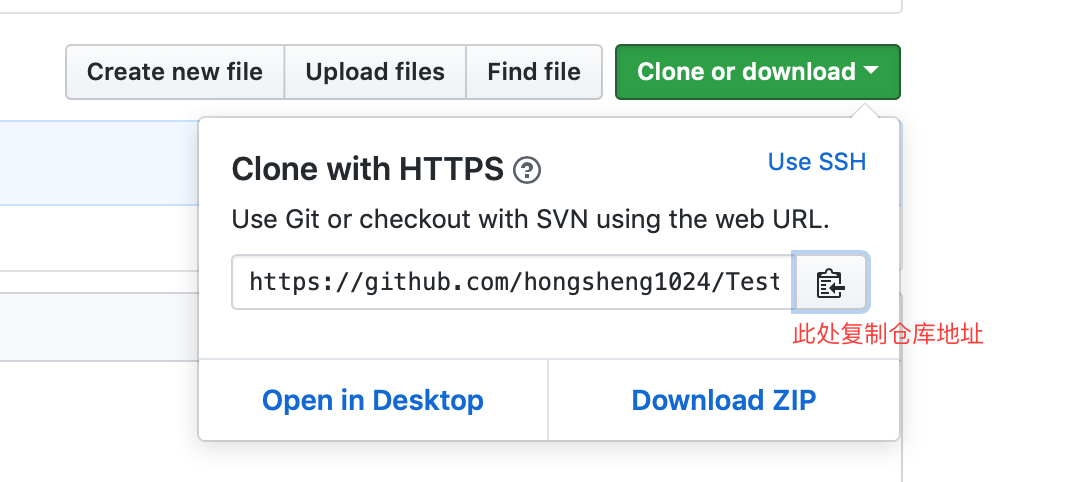Screen dimensions: 1076x482
Task: Click the red Chinese annotation text
Action: pos(888,334)
